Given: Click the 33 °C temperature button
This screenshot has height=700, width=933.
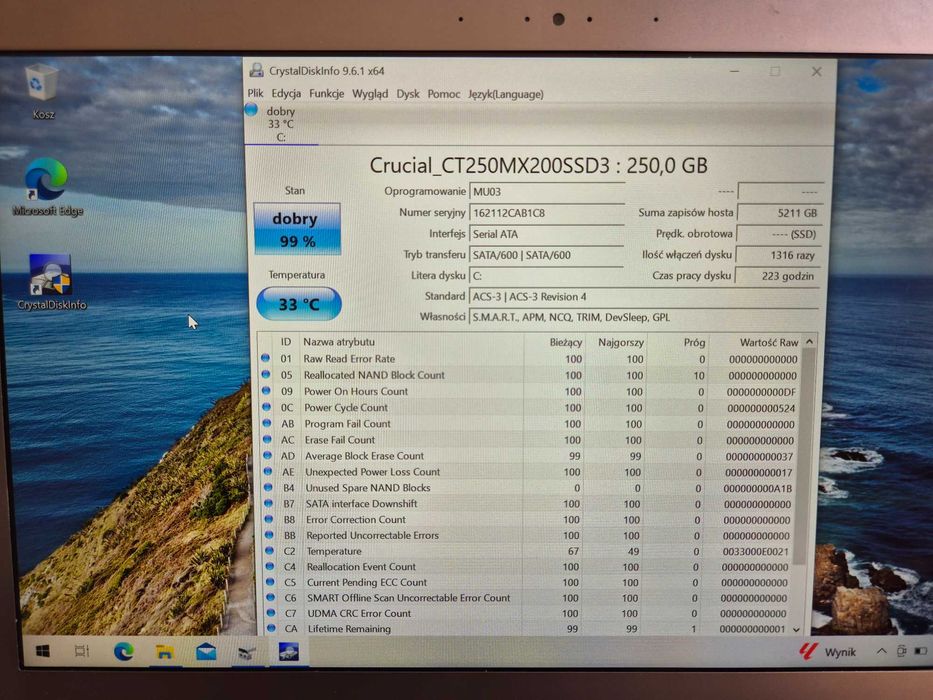Looking at the screenshot, I should (x=299, y=304).
